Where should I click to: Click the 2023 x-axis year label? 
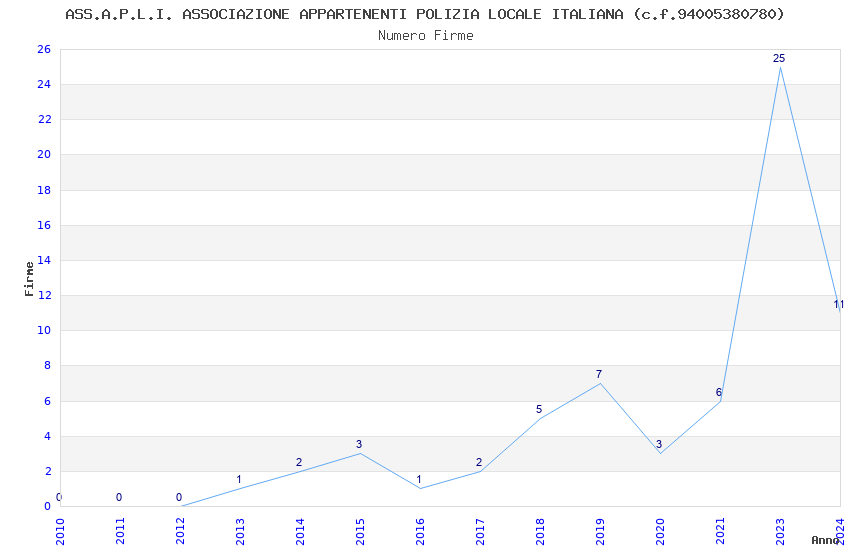(780, 529)
